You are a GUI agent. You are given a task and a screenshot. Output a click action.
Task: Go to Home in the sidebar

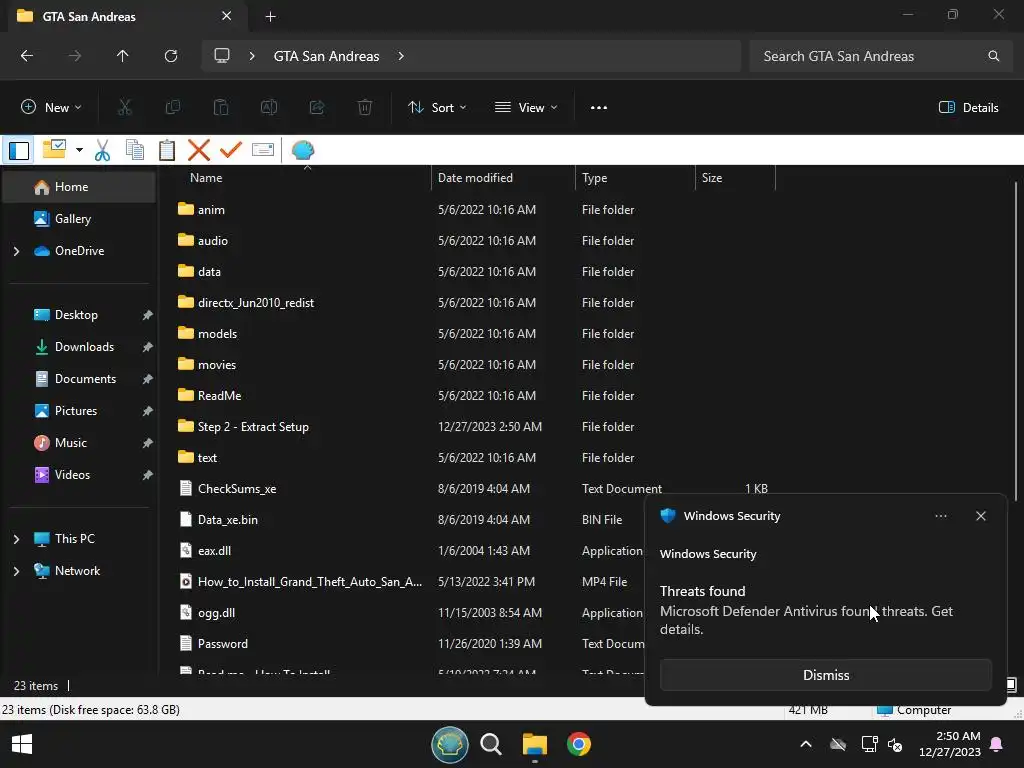pyautogui.click(x=79, y=187)
